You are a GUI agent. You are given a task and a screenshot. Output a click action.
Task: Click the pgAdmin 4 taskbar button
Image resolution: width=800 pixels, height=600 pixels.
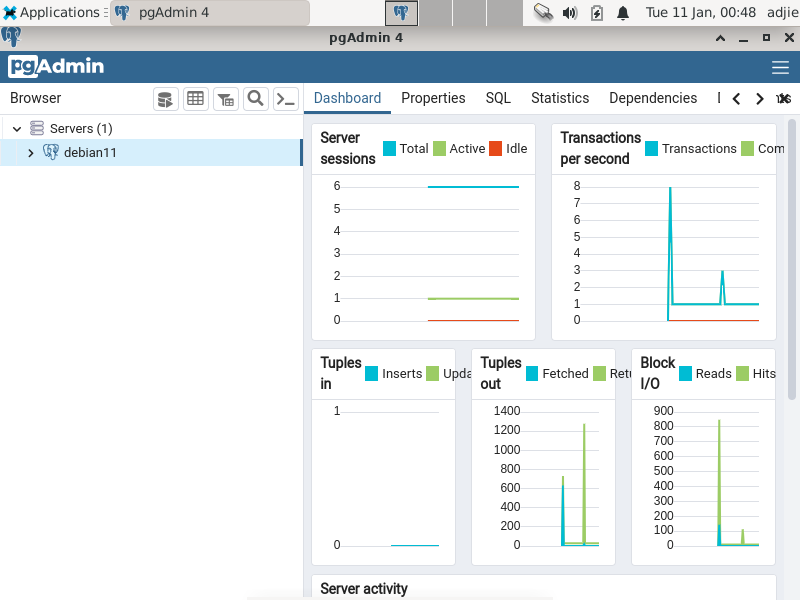tap(210, 13)
